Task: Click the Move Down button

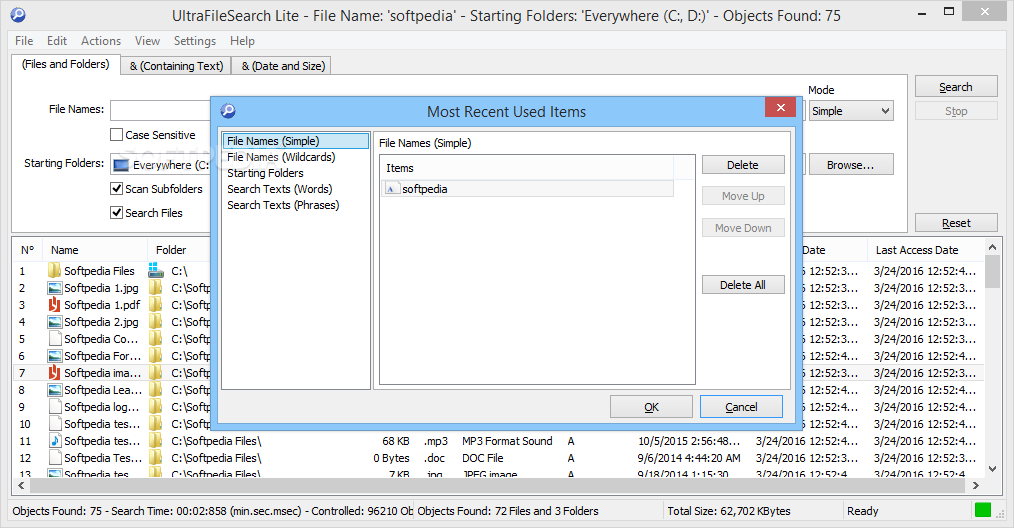Action: click(x=743, y=228)
